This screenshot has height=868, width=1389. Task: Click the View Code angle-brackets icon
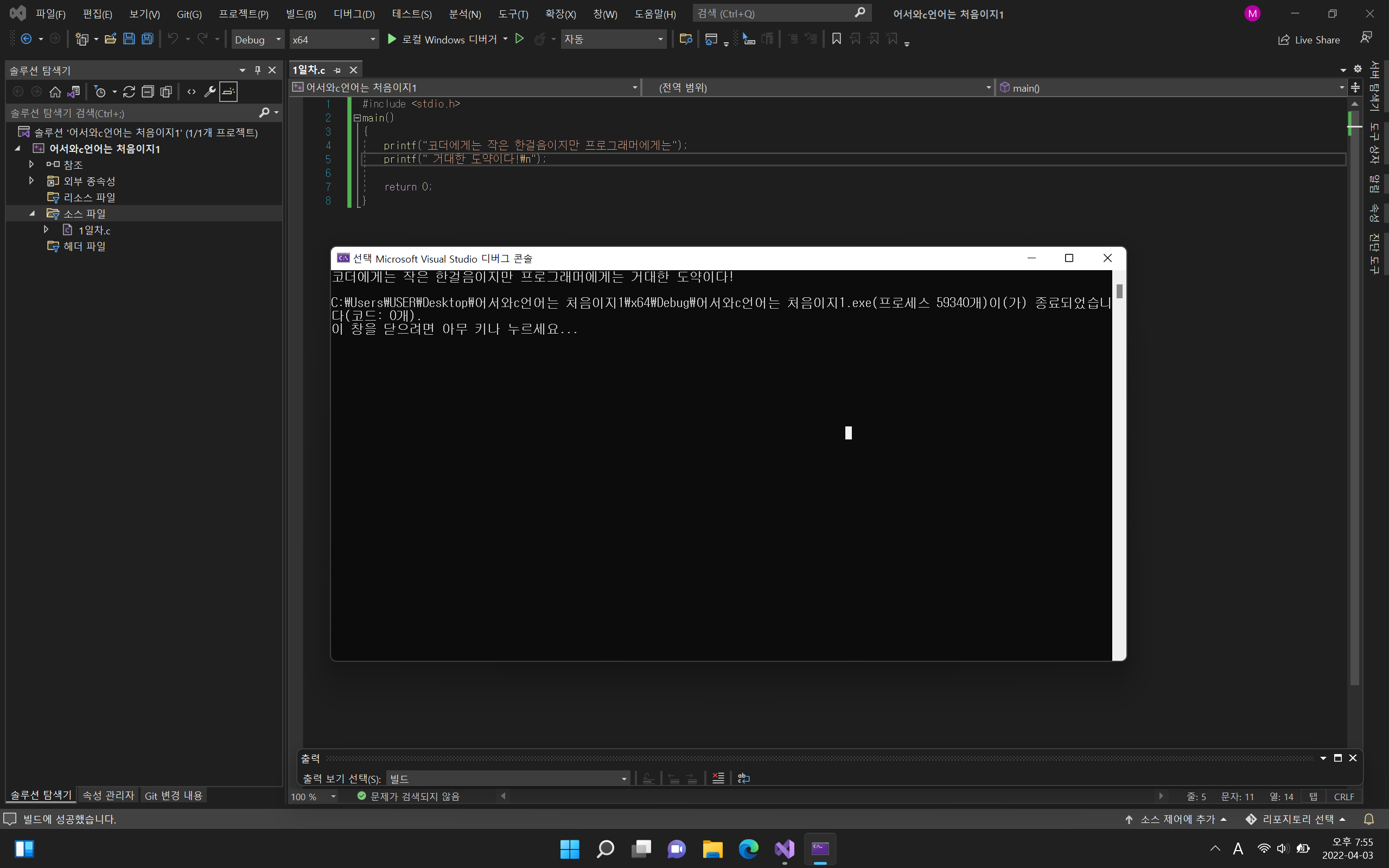click(x=192, y=92)
